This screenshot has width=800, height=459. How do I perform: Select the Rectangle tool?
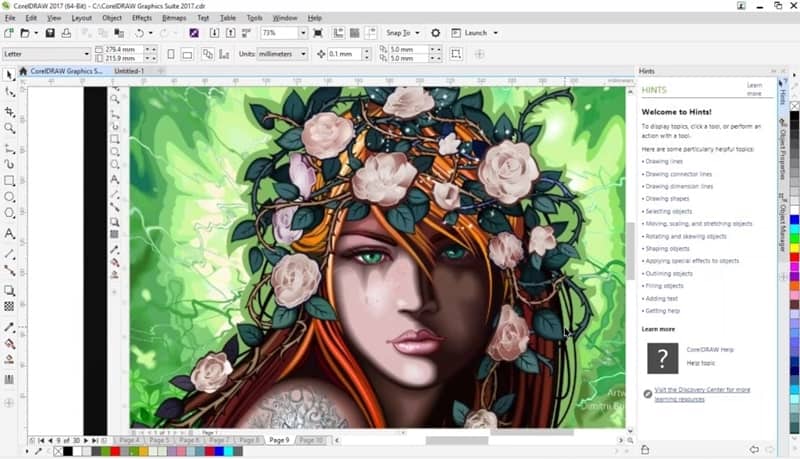(9, 181)
